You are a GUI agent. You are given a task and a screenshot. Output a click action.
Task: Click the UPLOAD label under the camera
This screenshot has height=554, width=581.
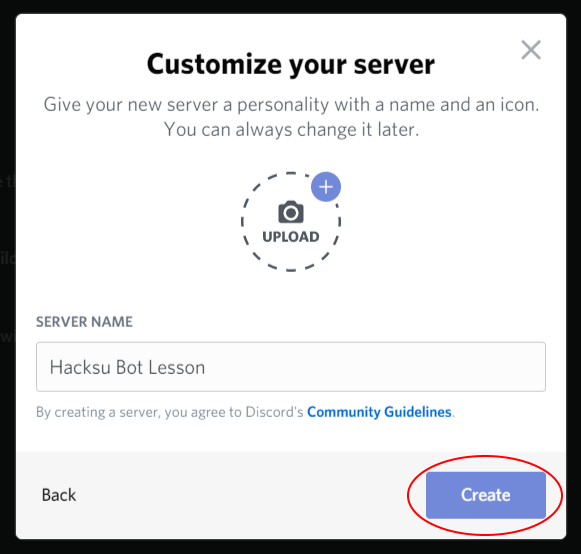291,237
